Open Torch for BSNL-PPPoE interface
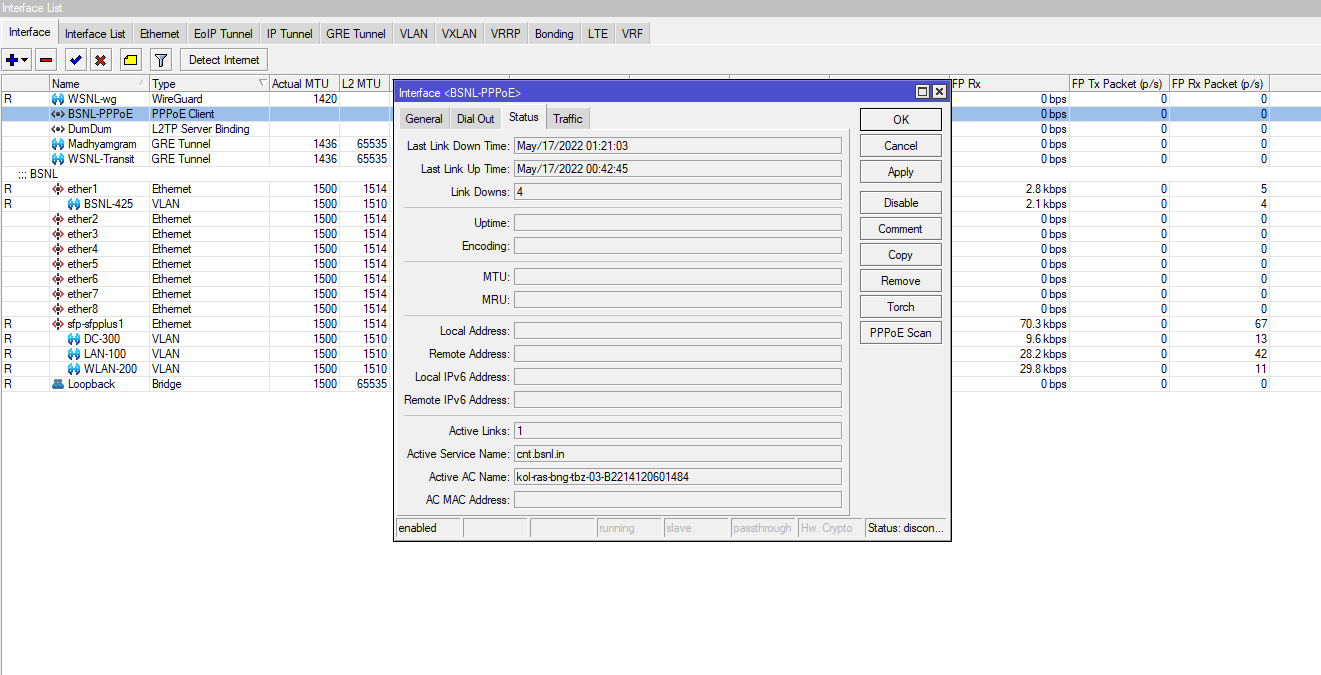This screenshot has height=675, width=1321. point(899,306)
